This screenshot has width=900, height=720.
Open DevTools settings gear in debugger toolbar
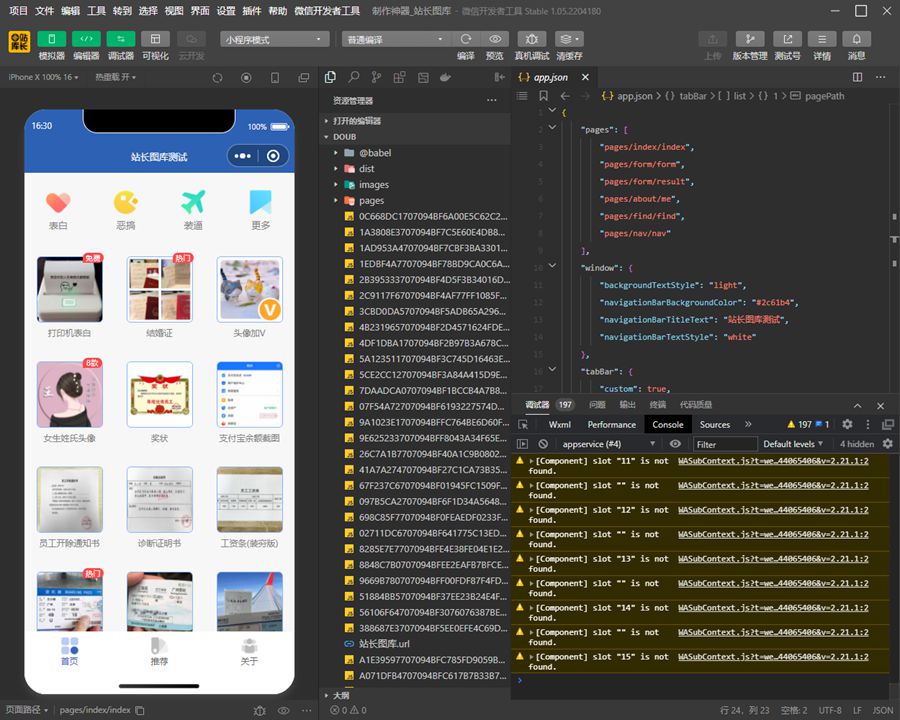(847, 424)
